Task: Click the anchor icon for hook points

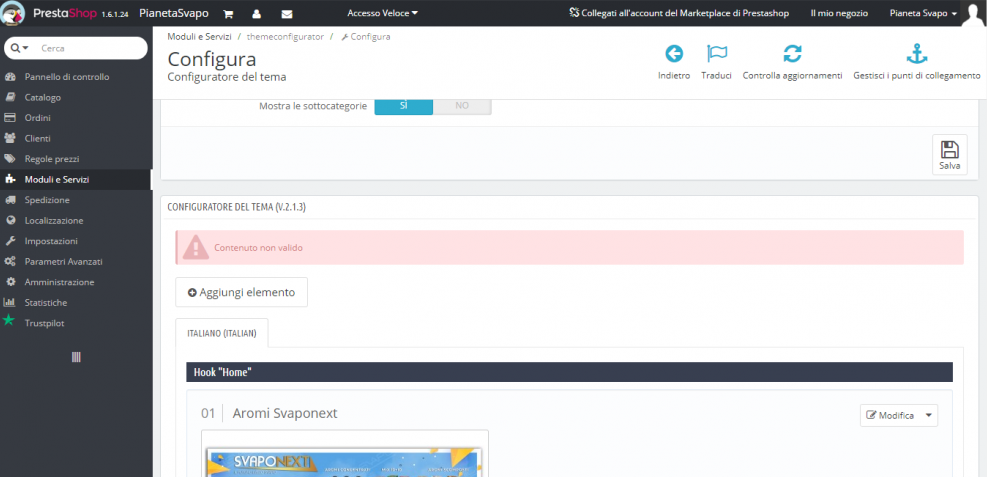Action: click(x=917, y=54)
